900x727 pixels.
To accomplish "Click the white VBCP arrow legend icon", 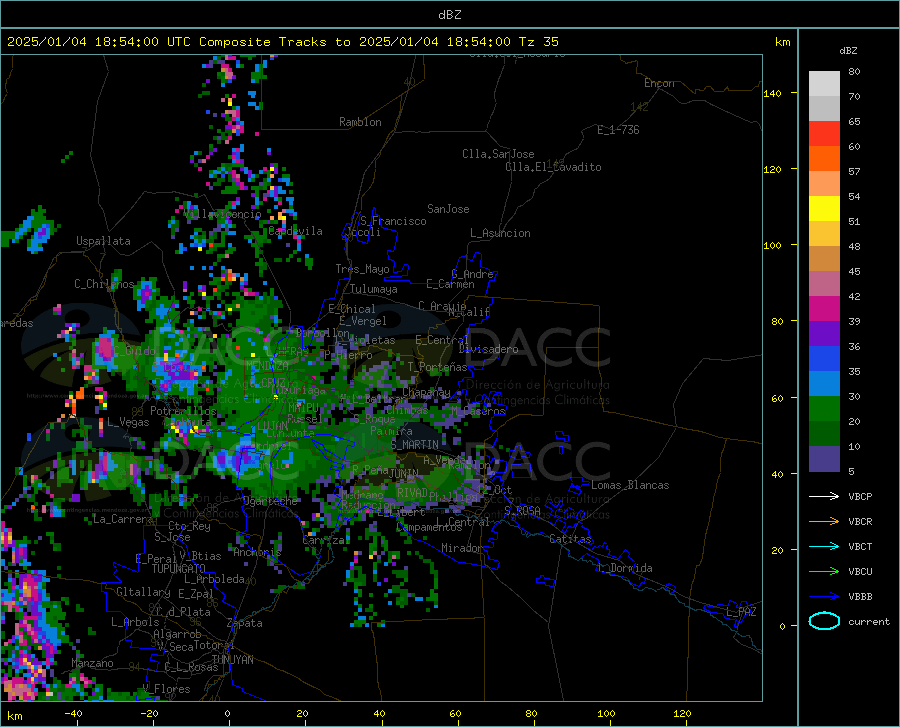I will (x=824, y=496).
